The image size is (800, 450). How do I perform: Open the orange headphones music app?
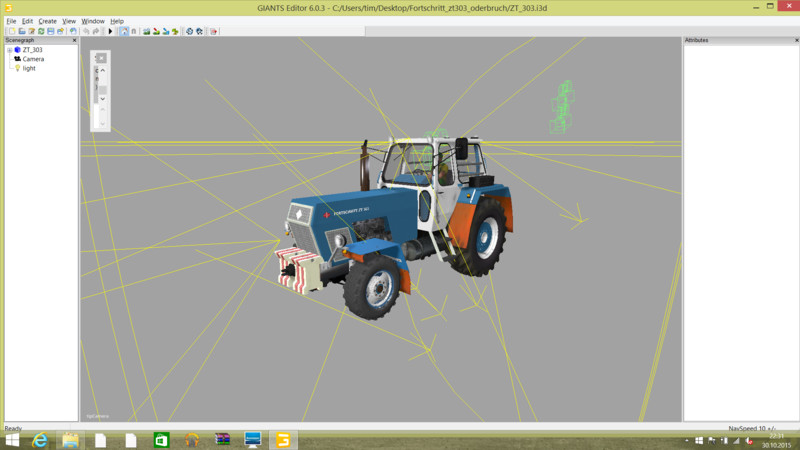point(192,440)
